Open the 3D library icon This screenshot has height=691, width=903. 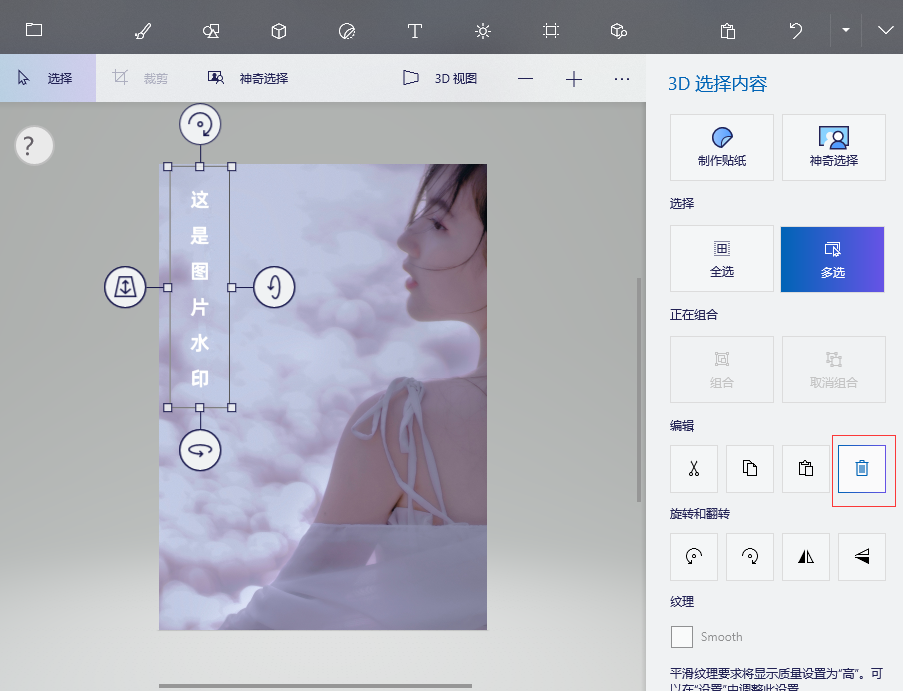coord(619,31)
